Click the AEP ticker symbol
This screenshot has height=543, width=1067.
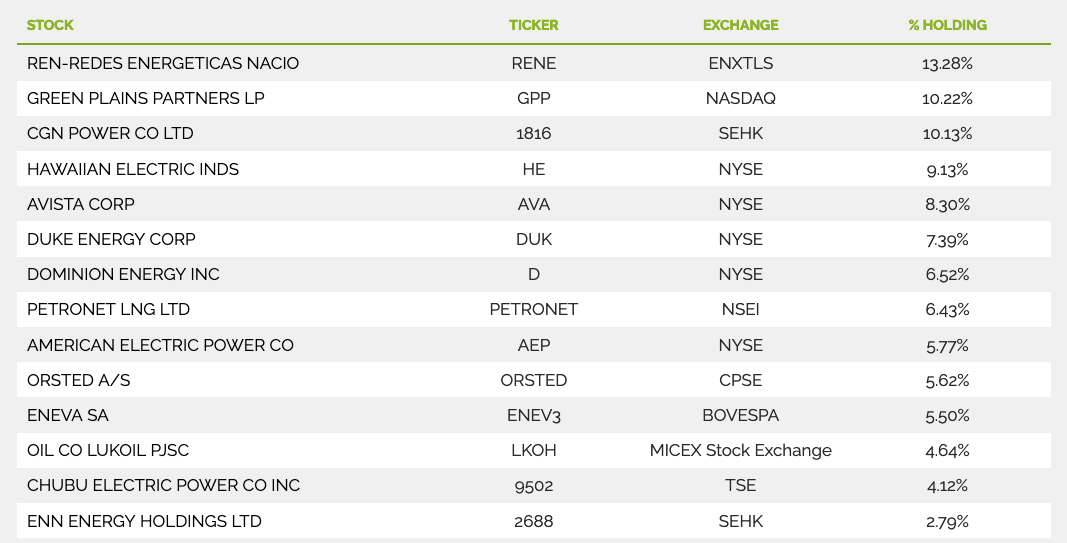pos(534,345)
